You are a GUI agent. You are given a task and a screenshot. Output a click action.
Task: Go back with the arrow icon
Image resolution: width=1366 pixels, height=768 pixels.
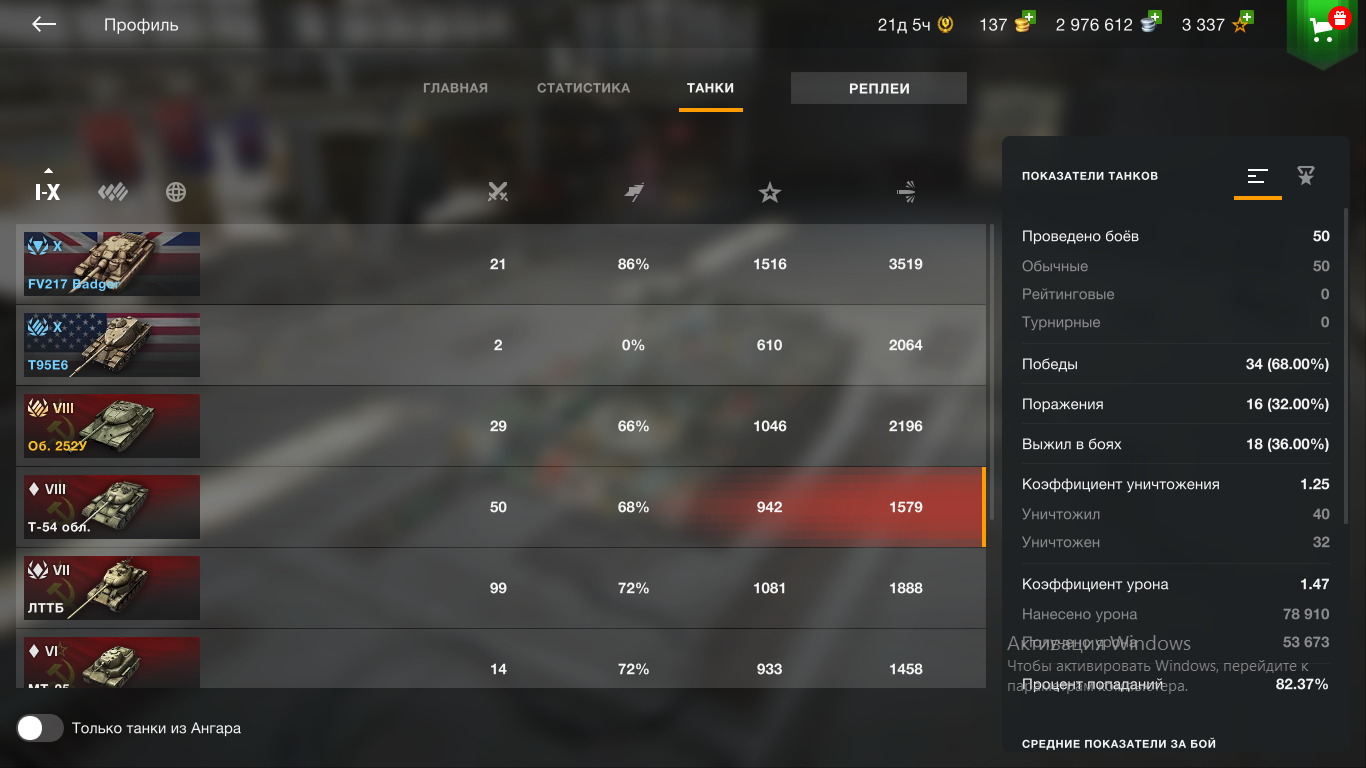[44, 25]
